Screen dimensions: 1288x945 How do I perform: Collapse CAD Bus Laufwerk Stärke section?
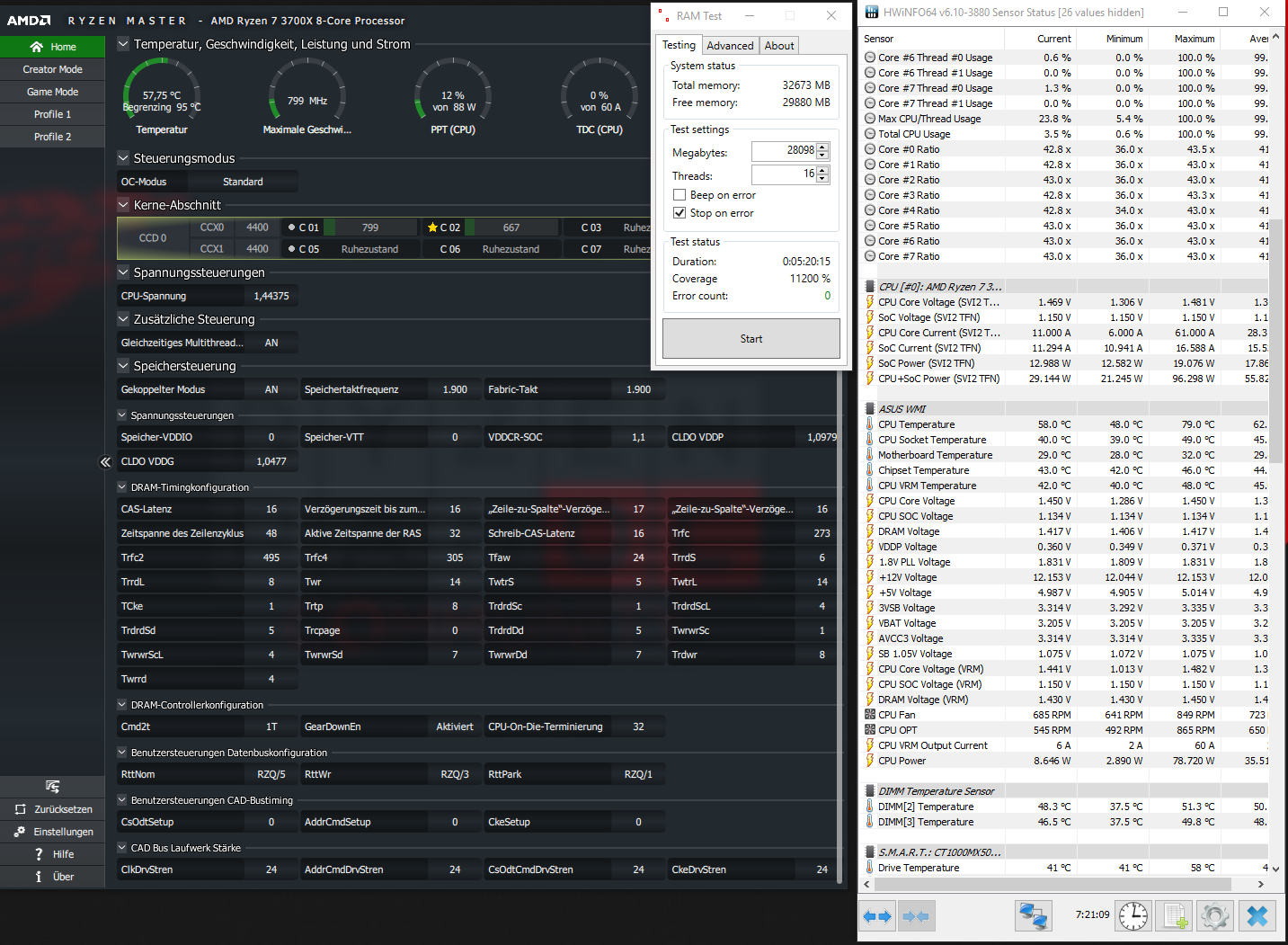coord(122,848)
